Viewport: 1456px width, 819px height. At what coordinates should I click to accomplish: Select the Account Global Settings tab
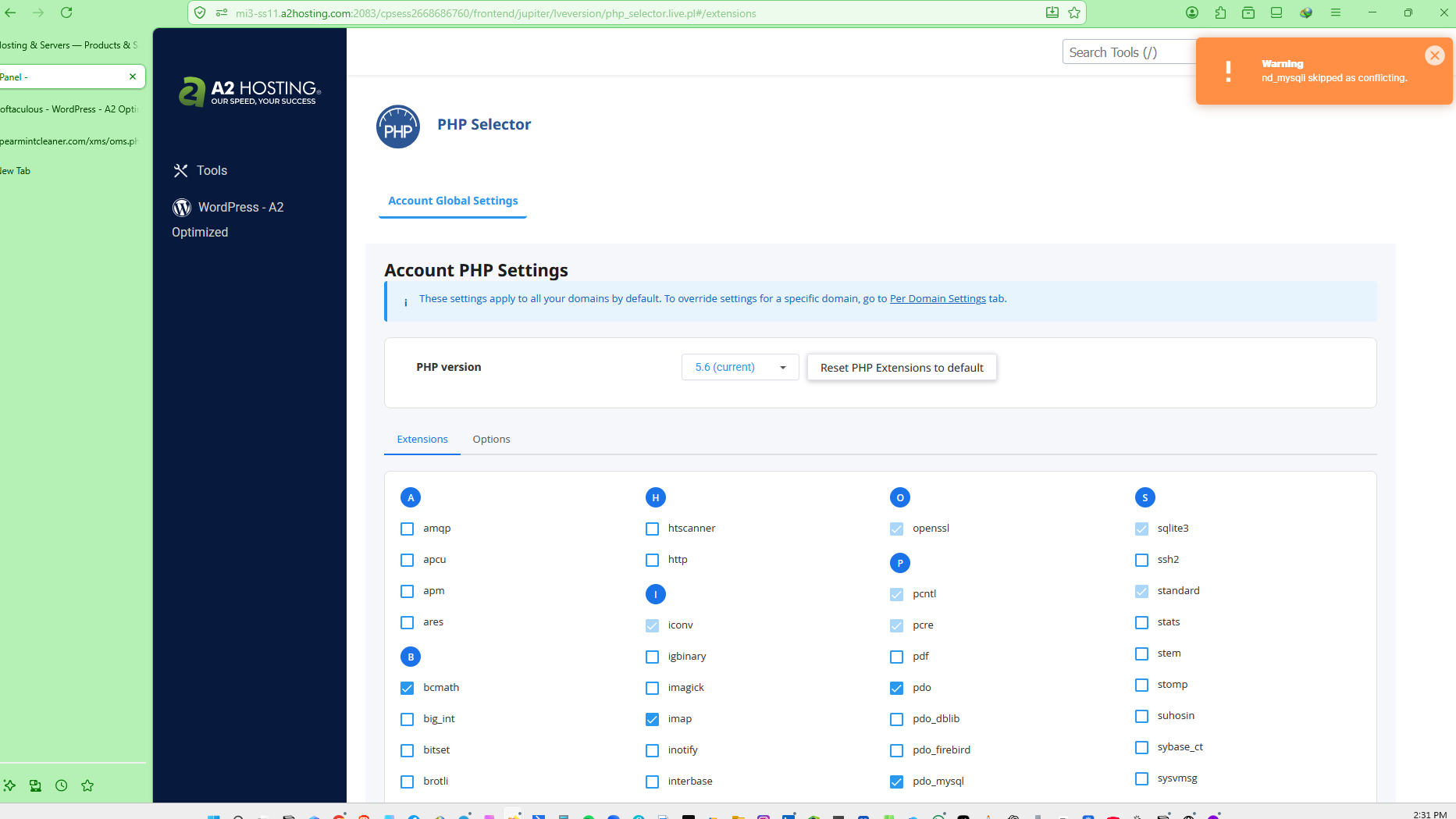point(453,201)
